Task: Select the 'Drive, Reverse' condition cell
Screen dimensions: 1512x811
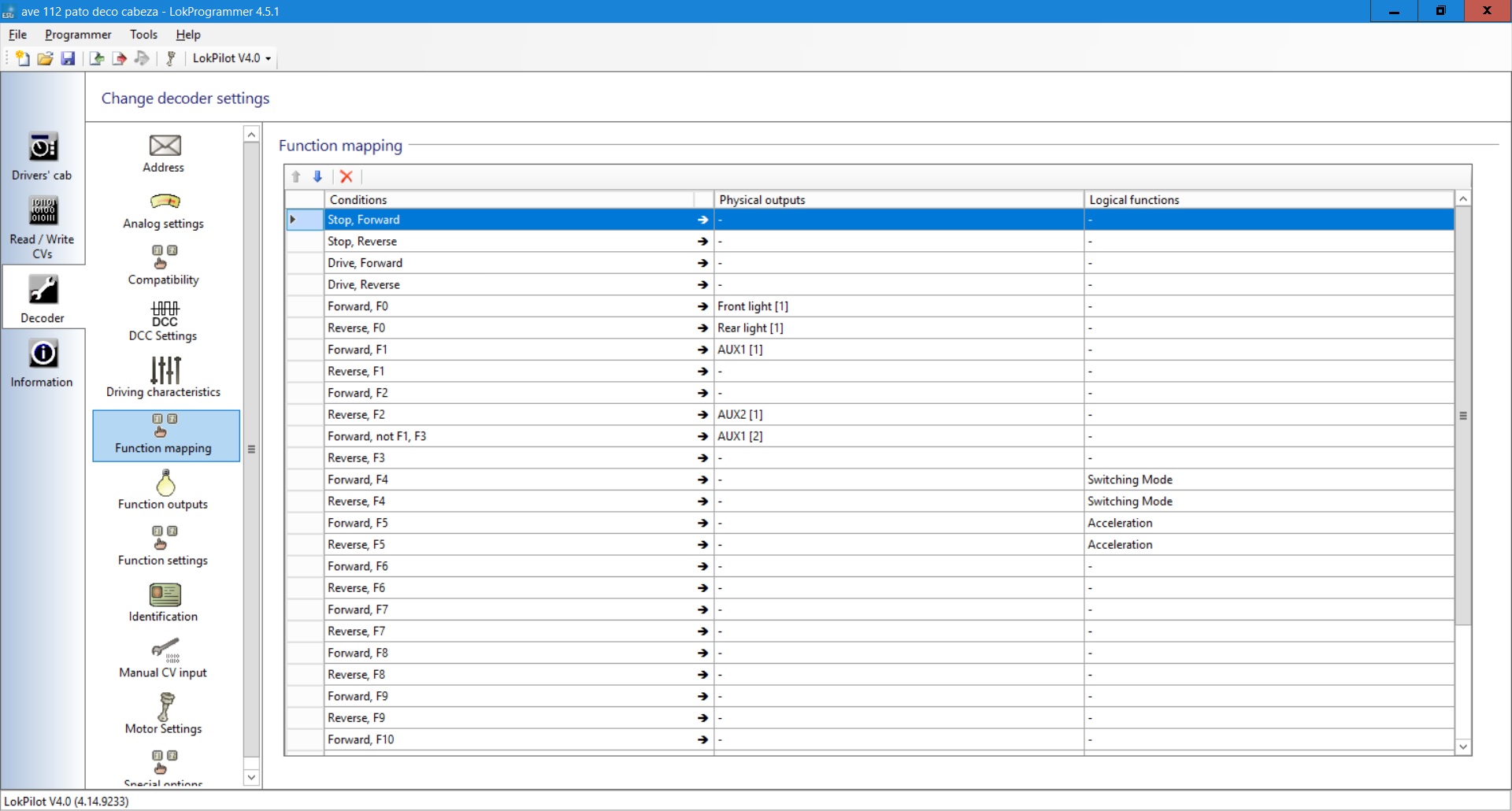Action: 509,285
